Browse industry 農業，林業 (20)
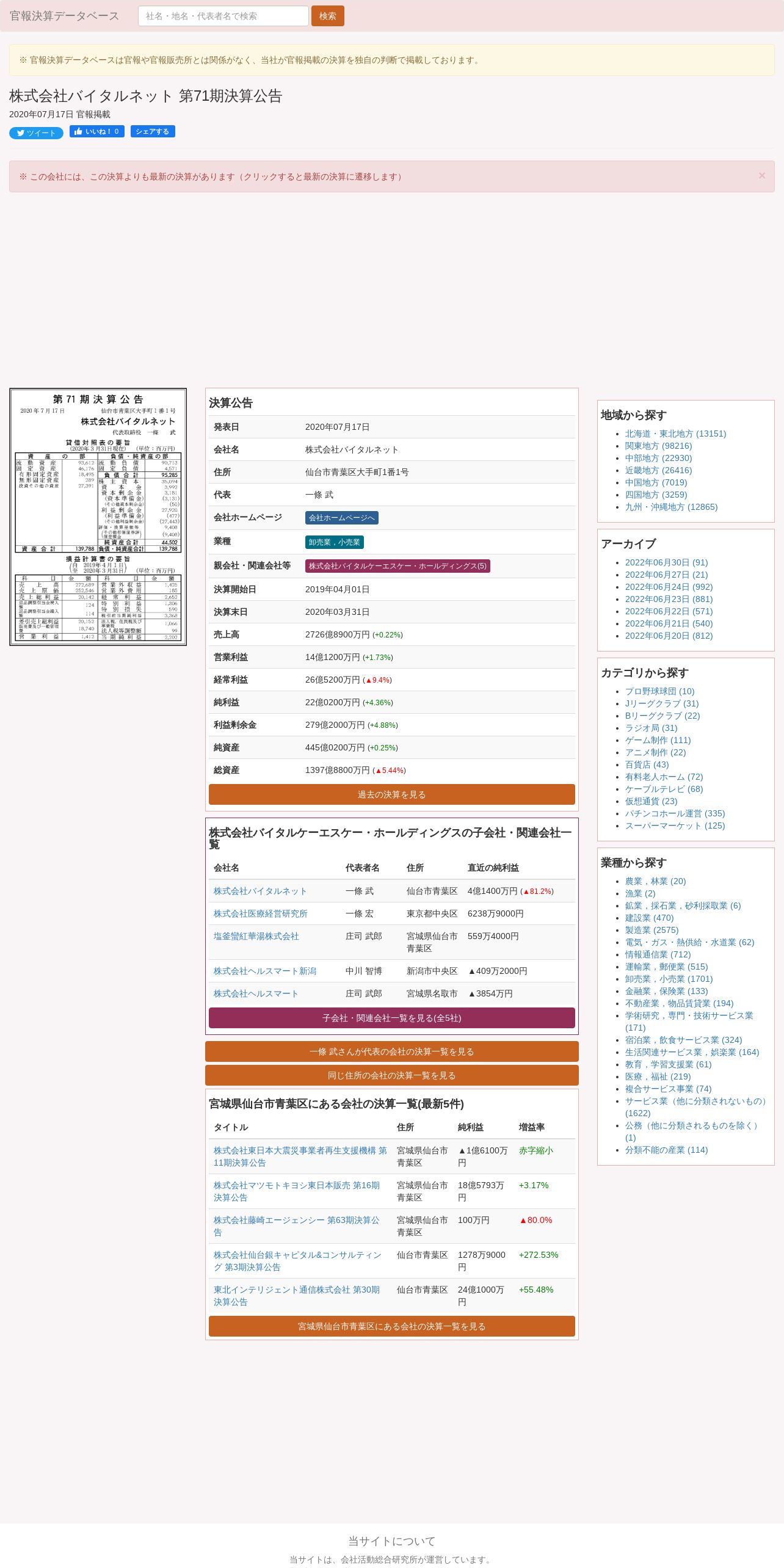Image resolution: width=784 pixels, height=1568 pixels. (656, 882)
